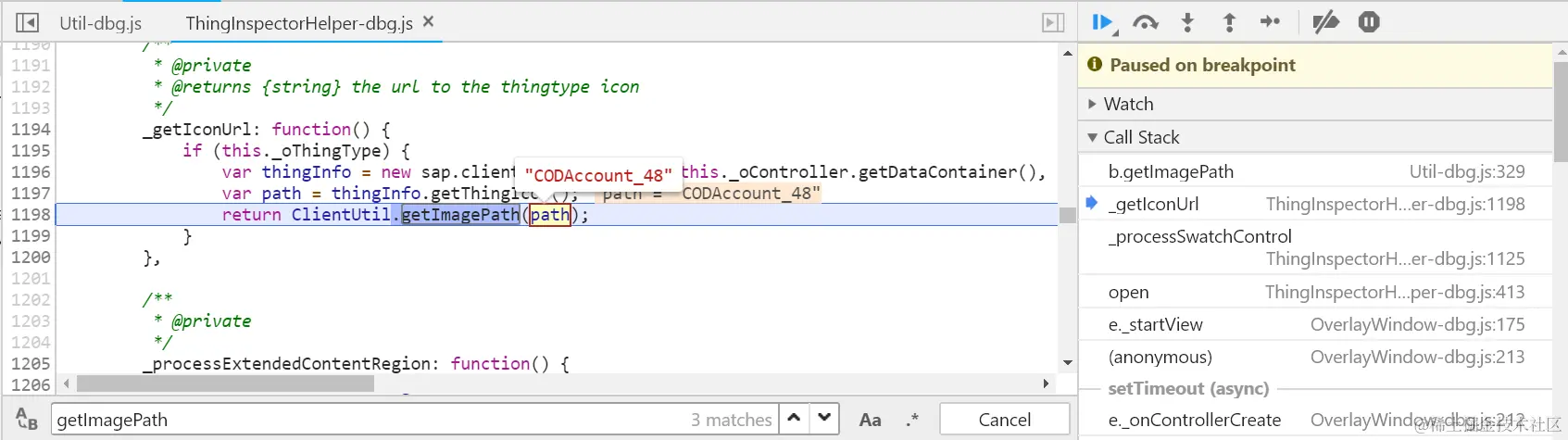Toggle the file navigator sidebar icon

click(28, 22)
